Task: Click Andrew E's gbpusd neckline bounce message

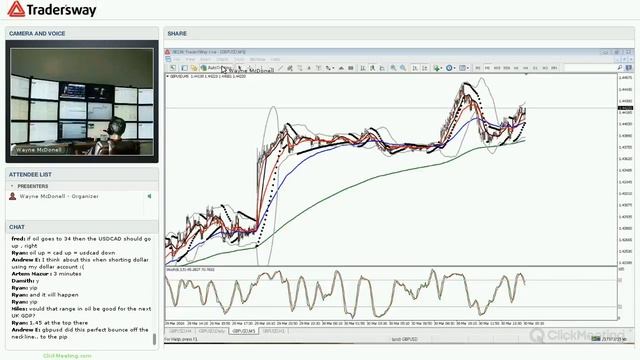Action: click(80, 333)
